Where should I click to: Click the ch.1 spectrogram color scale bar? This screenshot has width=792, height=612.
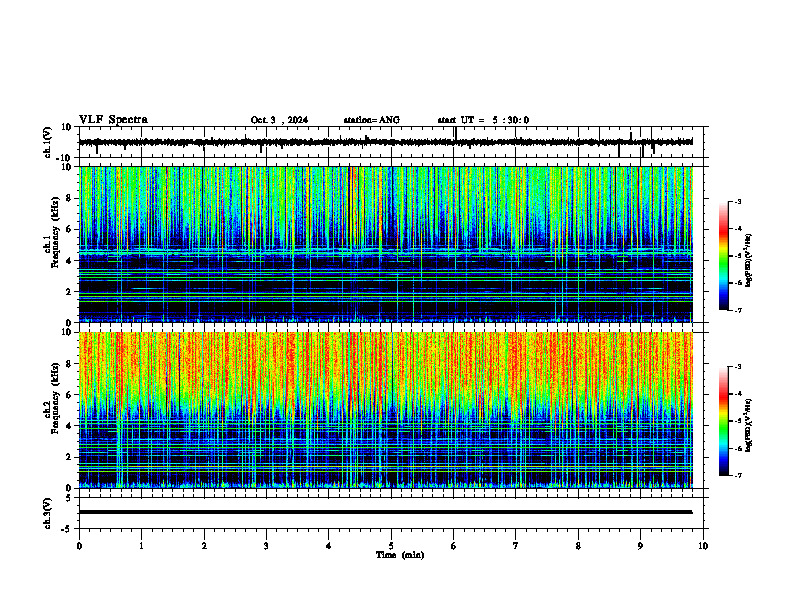click(x=723, y=256)
